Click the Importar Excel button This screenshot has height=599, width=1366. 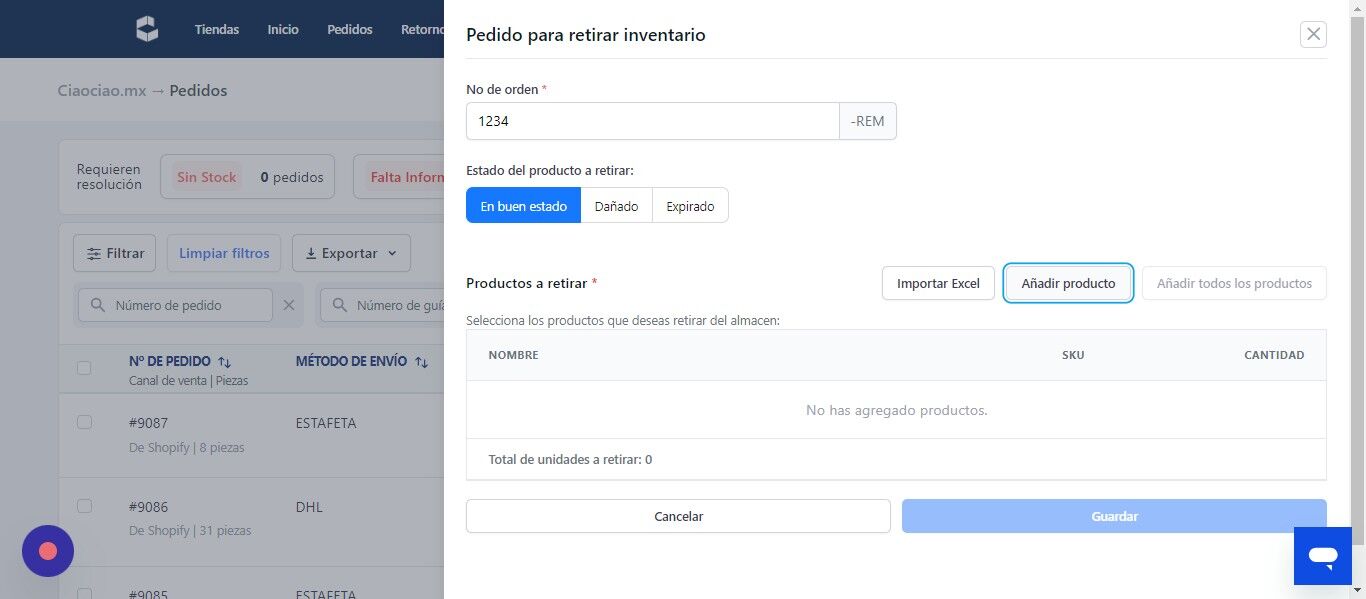click(938, 283)
